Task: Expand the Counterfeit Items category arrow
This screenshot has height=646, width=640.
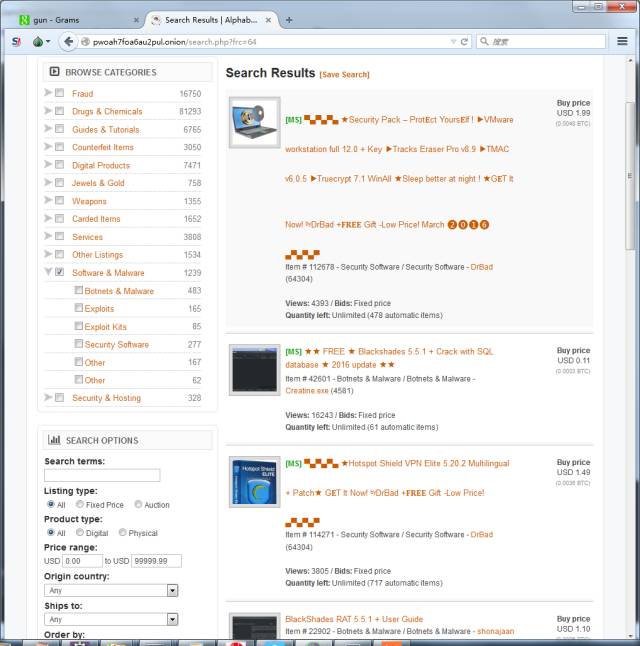Action: (x=48, y=146)
